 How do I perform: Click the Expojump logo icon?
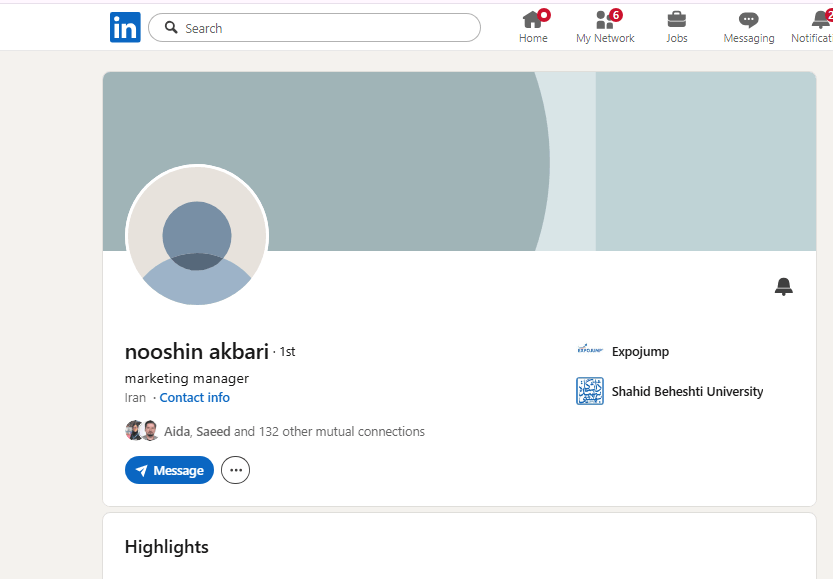(x=590, y=350)
